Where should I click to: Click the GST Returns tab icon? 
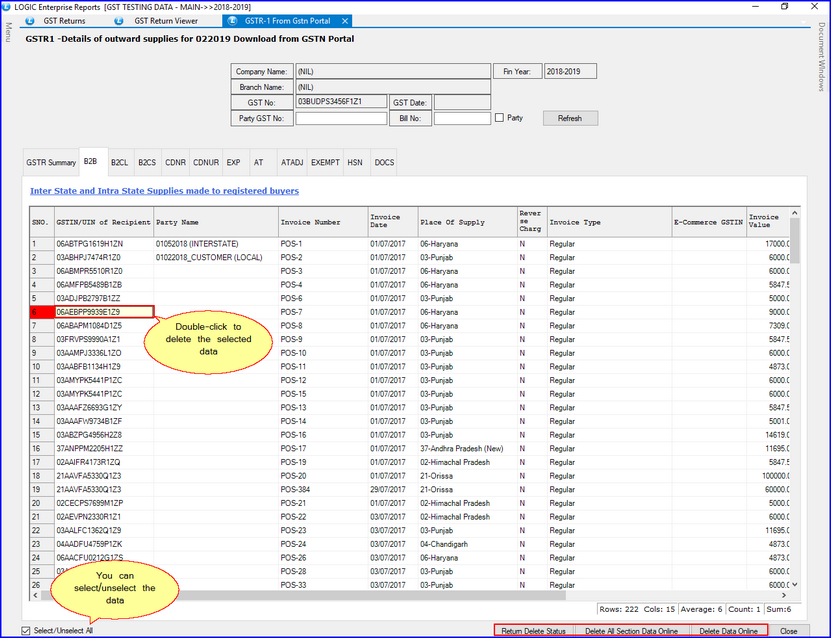tap(31, 21)
